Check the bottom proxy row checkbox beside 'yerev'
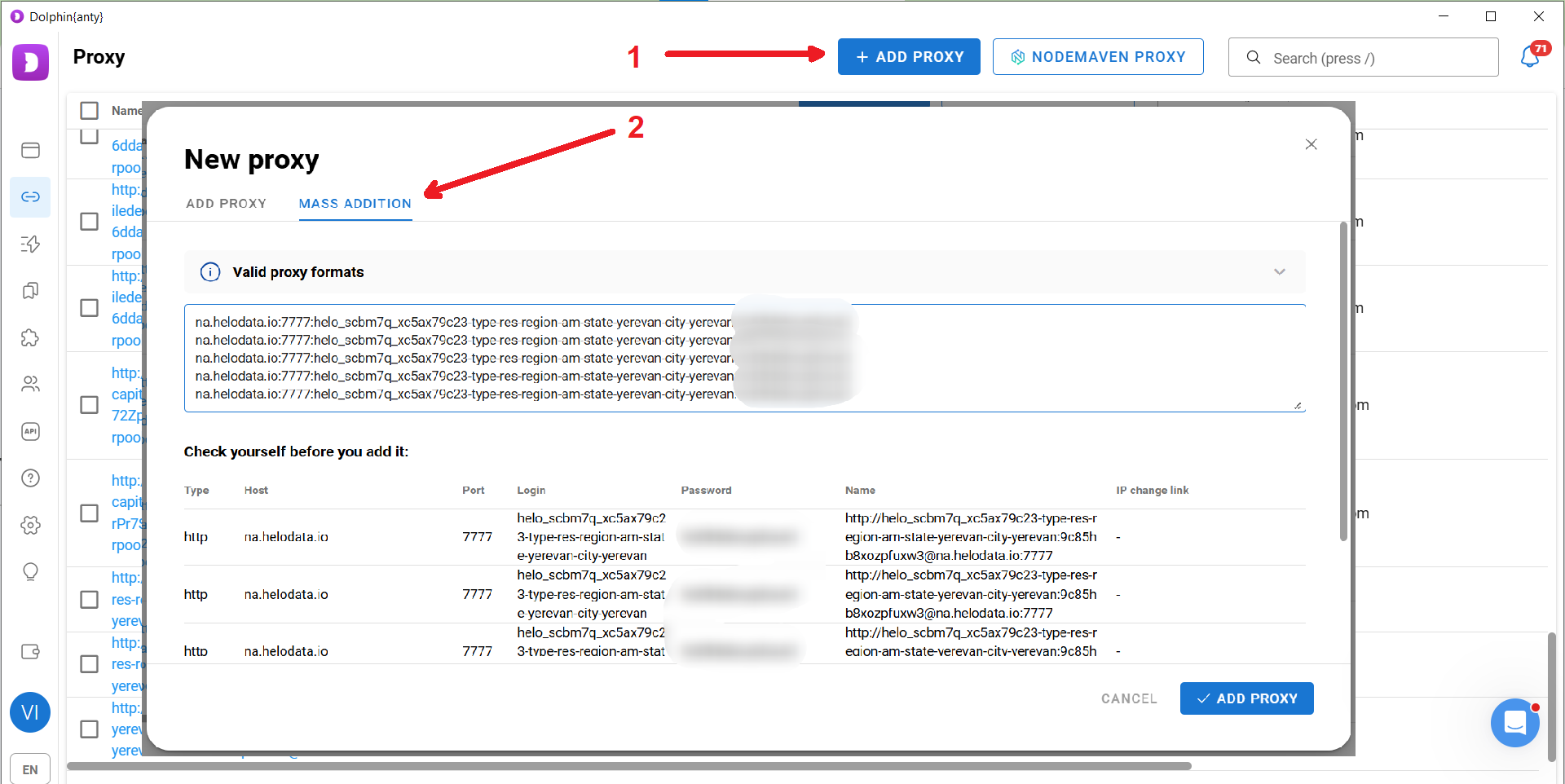The height and width of the screenshot is (784, 1565). (90, 729)
